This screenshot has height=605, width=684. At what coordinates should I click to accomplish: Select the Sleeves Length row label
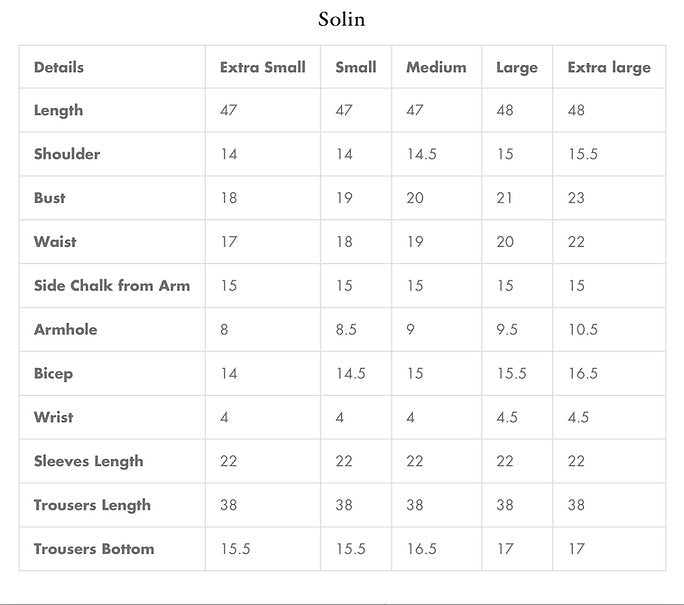pos(89,461)
